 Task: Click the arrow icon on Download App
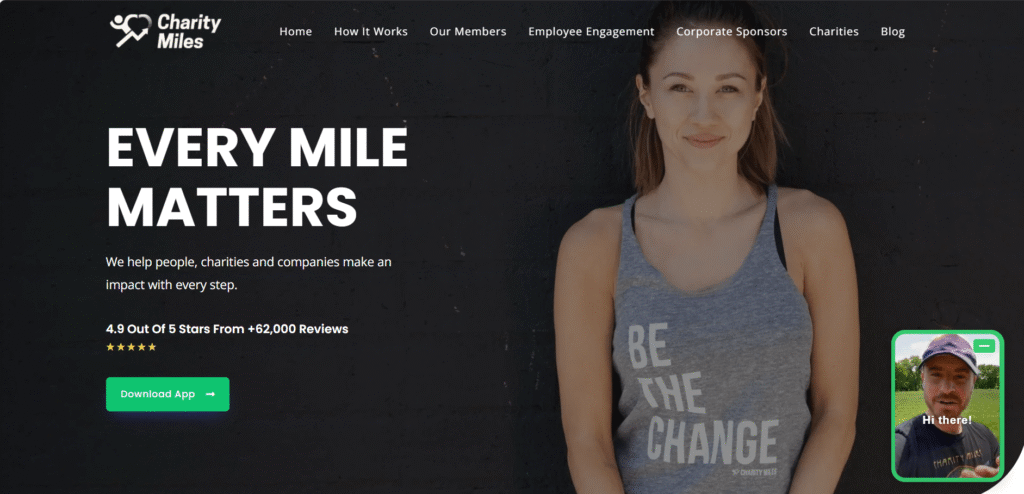click(210, 394)
